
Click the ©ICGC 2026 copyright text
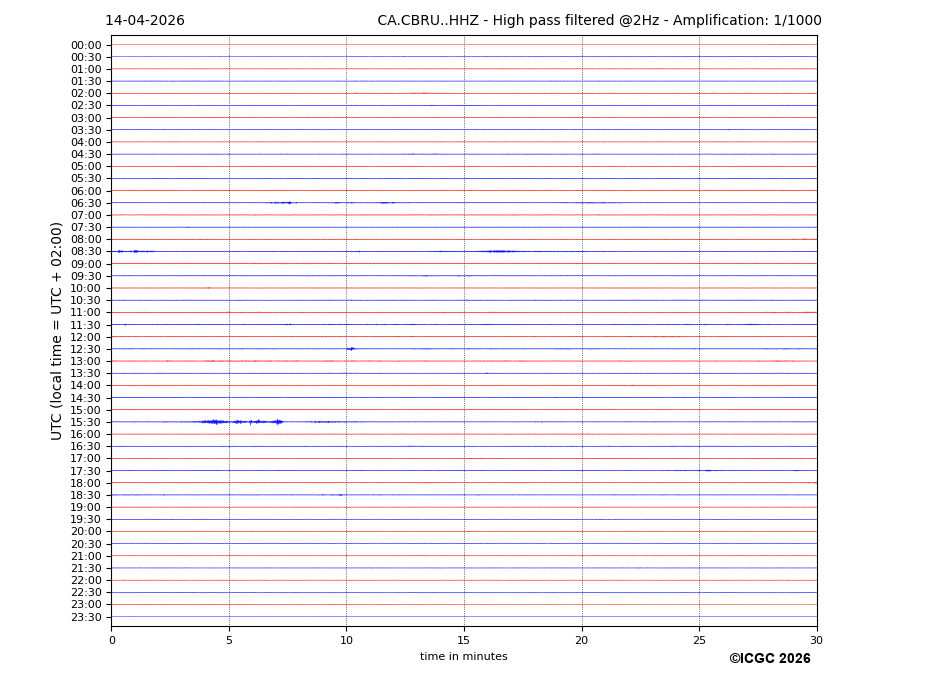point(769,659)
